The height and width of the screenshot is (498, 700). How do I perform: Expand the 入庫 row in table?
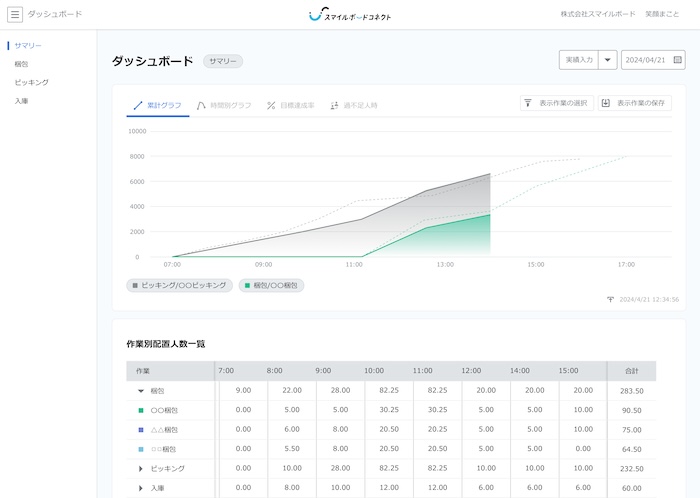point(141,487)
